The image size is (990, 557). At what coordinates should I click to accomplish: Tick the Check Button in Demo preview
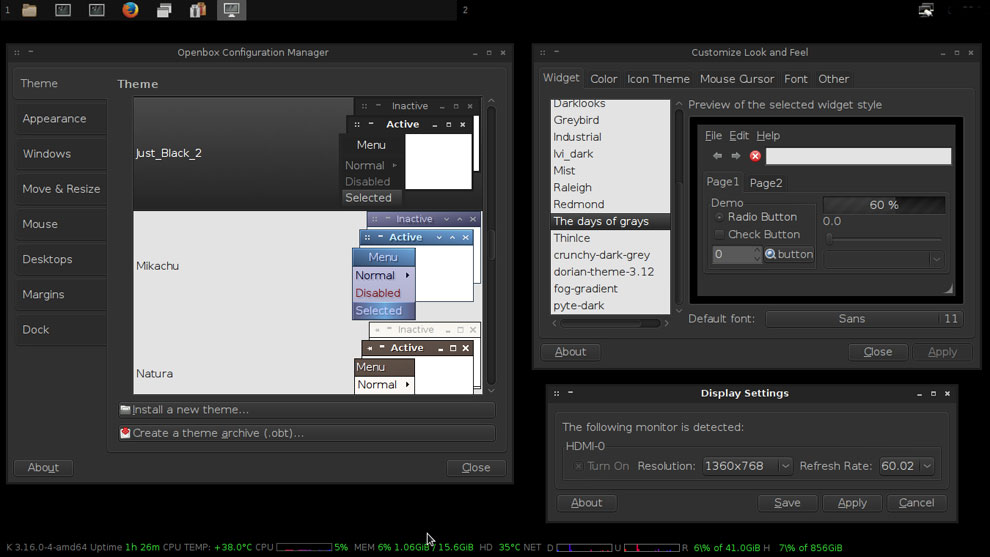click(x=719, y=234)
